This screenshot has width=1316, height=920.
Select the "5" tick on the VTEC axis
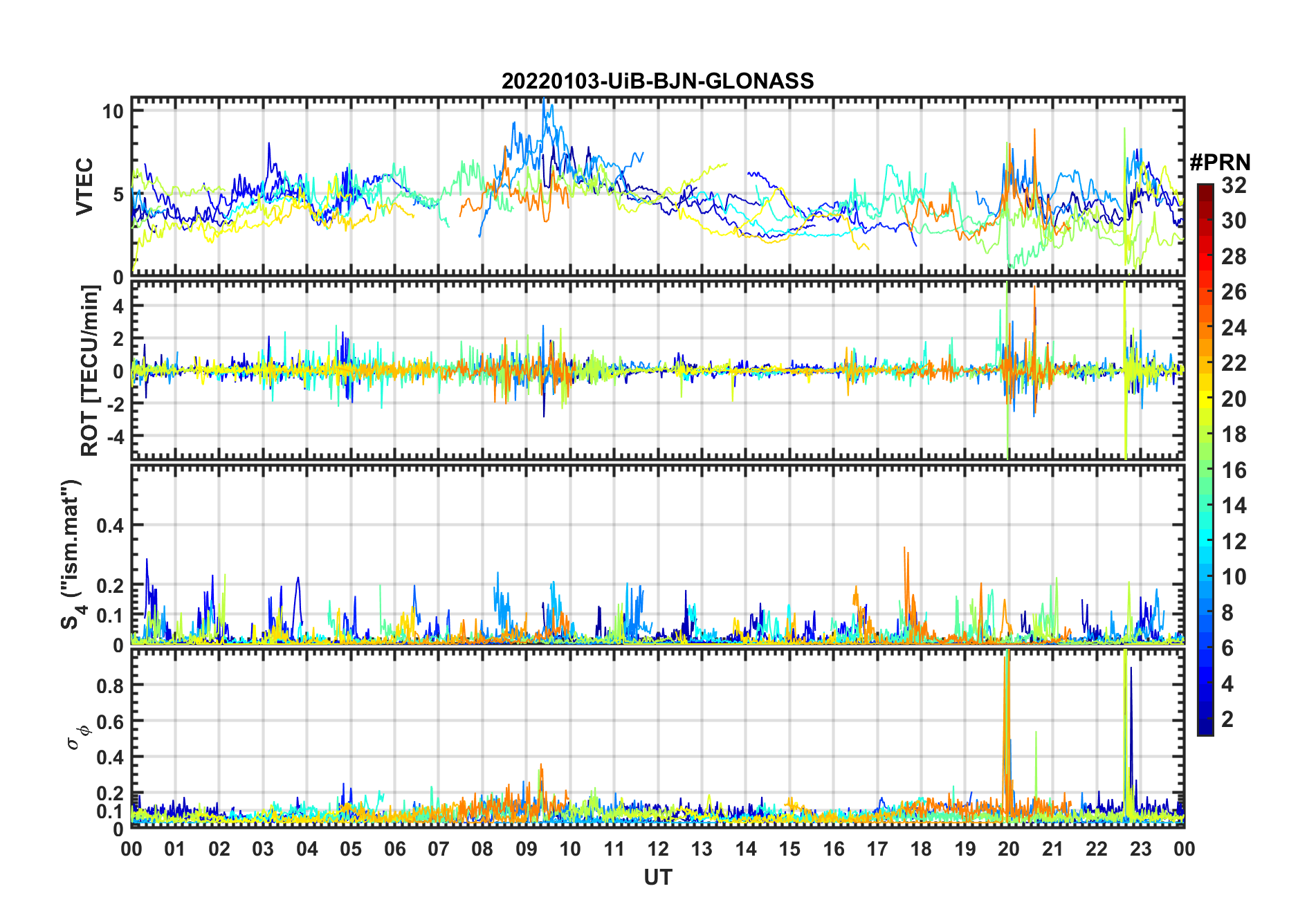click(118, 194)
